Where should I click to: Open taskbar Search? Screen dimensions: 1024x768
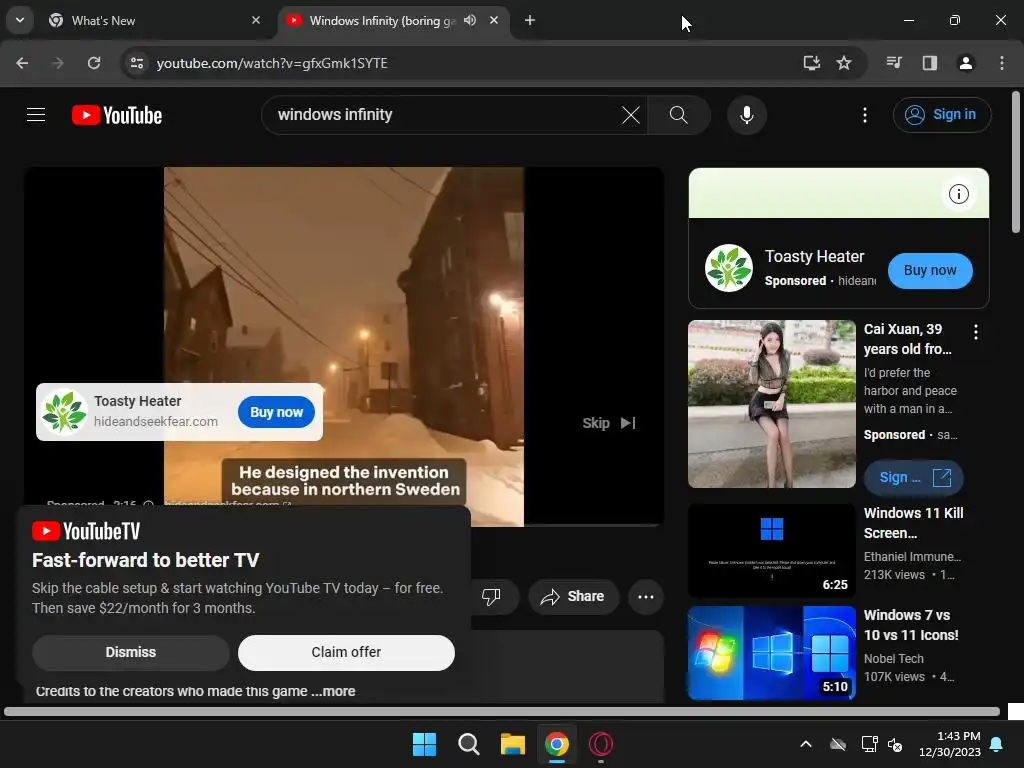[x=469, y=744]
